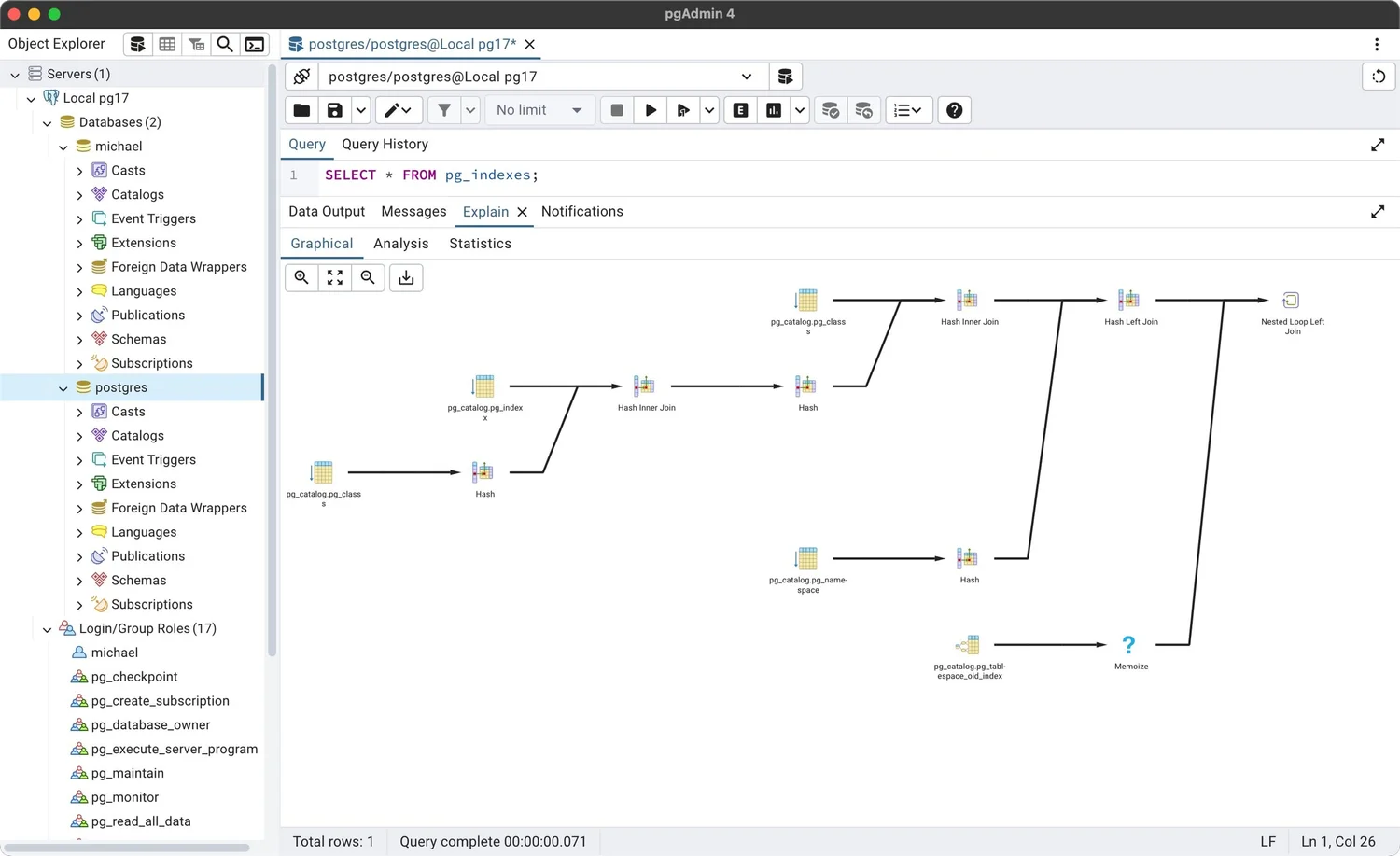1400x856 pixels.
Task: Collapse the michael database tree node
Action: click(63, 147)
